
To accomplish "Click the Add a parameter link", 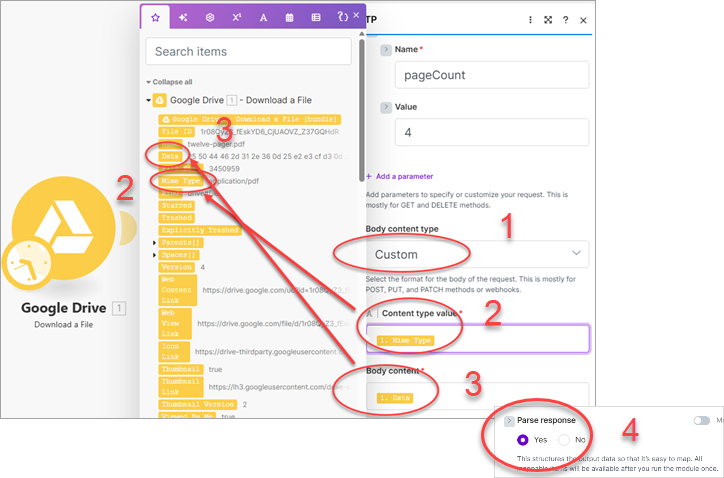I will click(403, 176).
